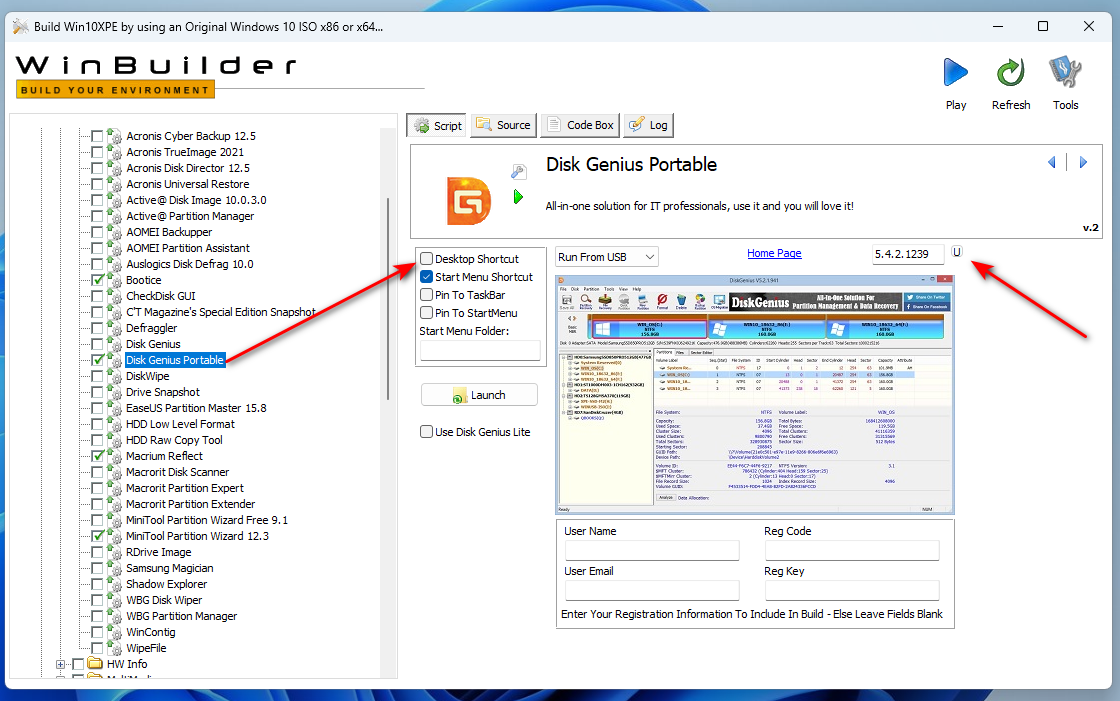
Task: Click script icon beside CheckDisk GUI
Action: [x=114, y=295]
